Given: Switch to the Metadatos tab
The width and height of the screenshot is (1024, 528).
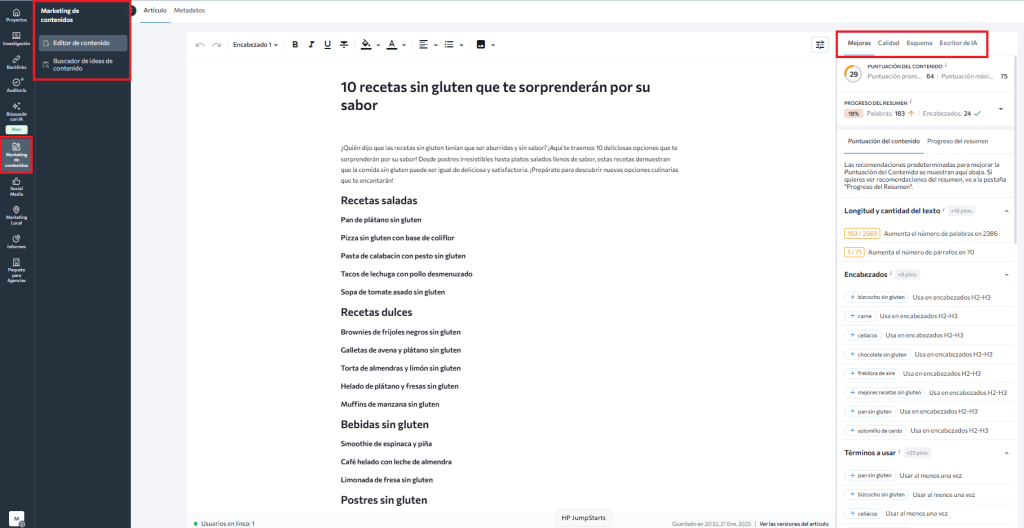Looking at the screenshot, I should click(x=189, y=10).
